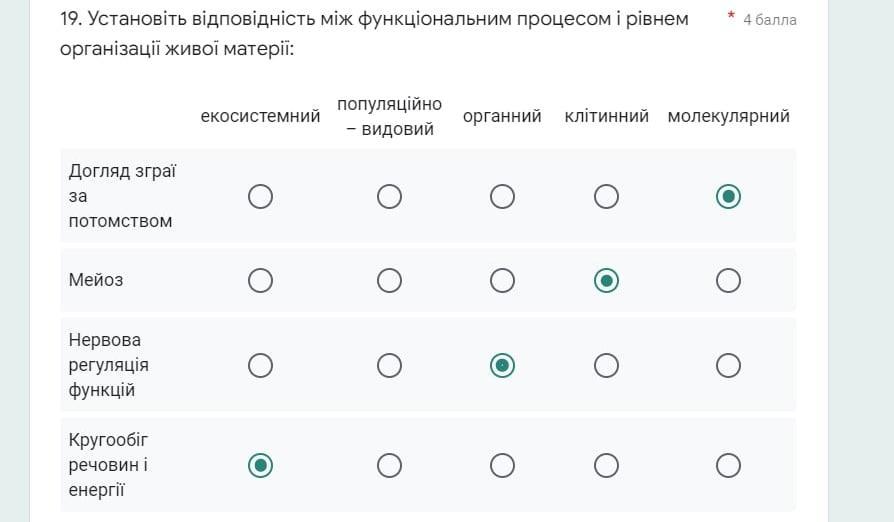Select популяційно-видовий for Кругообіг речовин і енергії

pyautogui.click(x=389, y=466)
